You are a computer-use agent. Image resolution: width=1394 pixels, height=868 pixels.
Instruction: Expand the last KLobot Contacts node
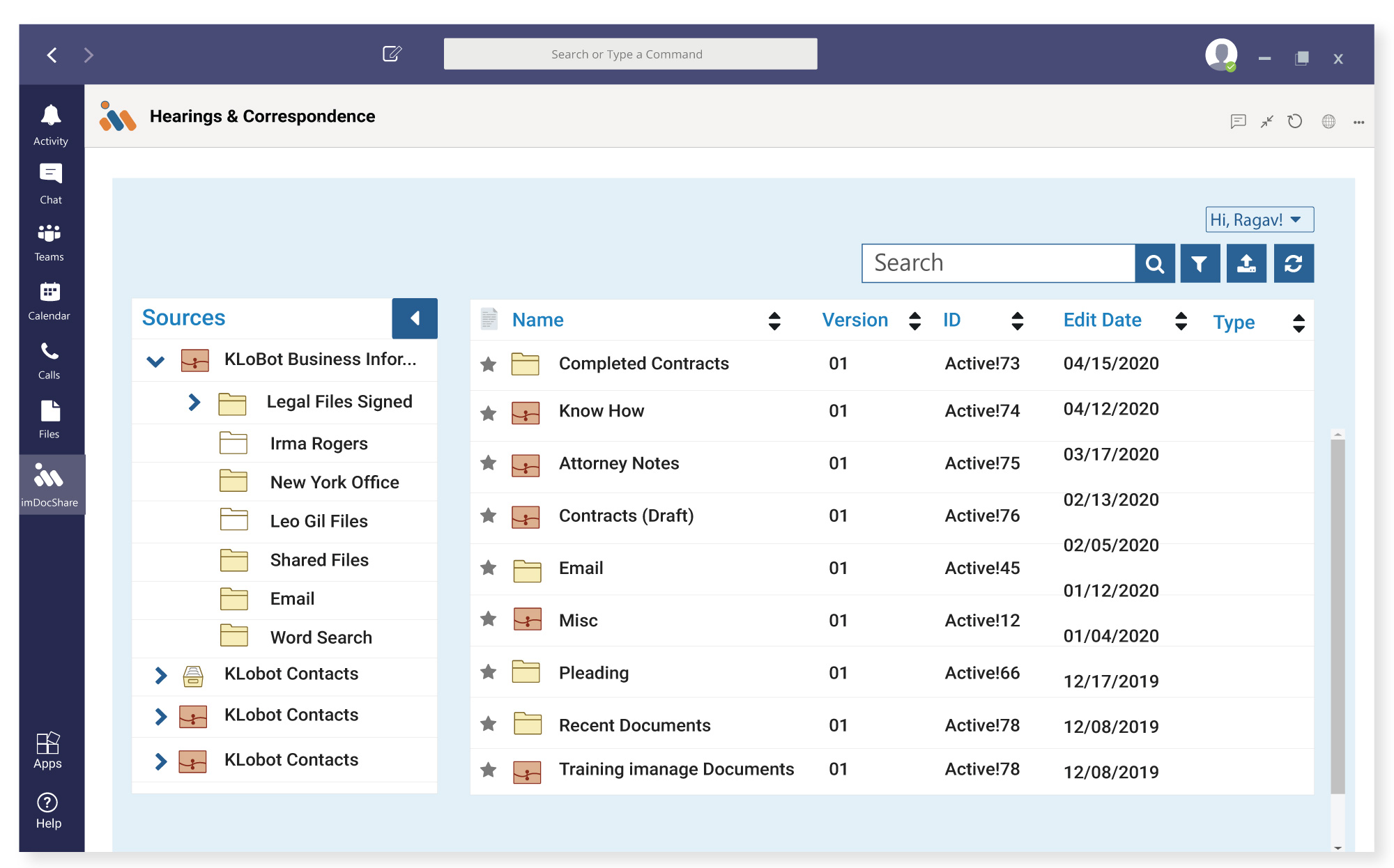pos(161,761)
